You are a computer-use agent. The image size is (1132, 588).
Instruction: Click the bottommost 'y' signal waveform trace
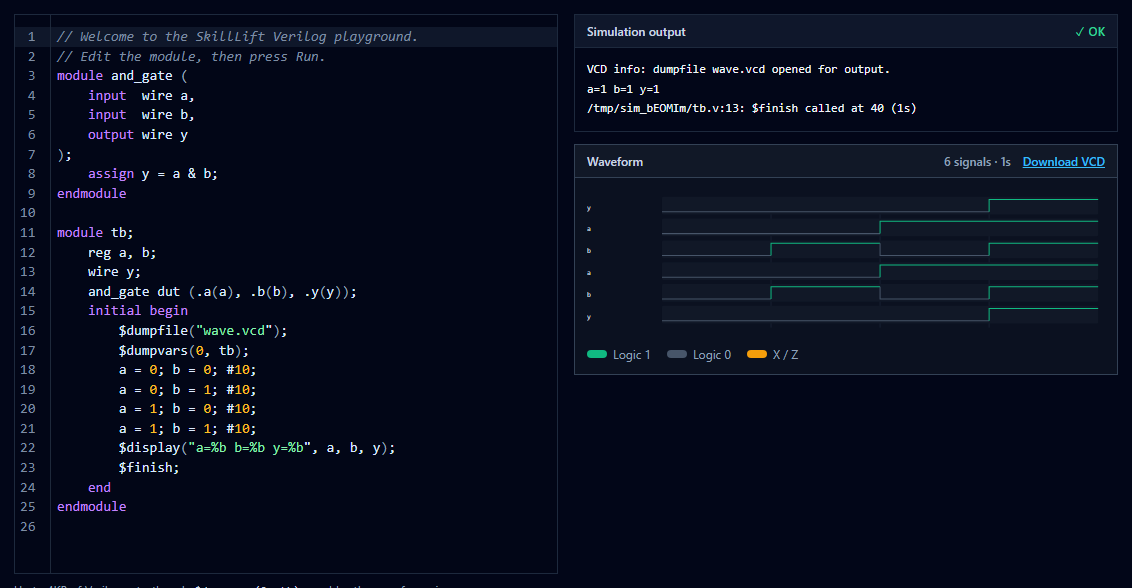pyautogui.click(x=879, y=314)
